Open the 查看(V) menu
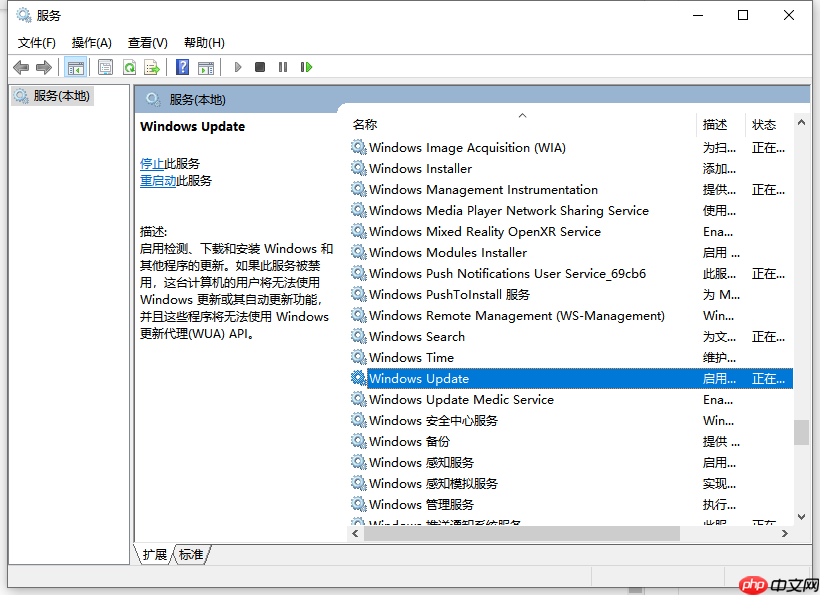The image size is (820, 595). 147,42
